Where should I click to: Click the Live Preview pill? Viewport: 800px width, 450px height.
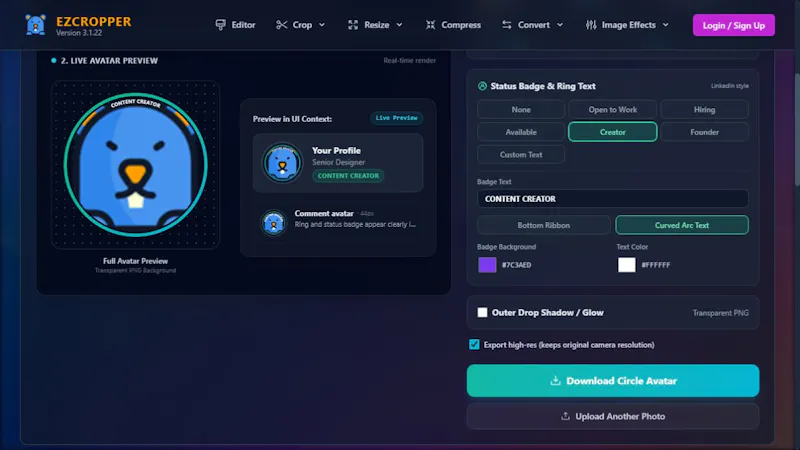coord(396,118)
